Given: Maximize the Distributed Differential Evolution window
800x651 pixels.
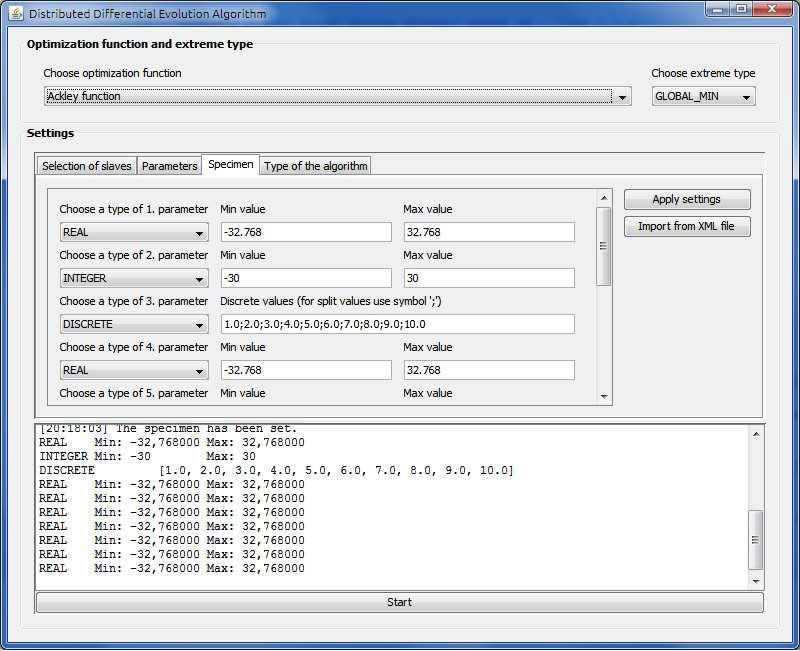Looking at the screenshot, I should (x=741, y=10).
